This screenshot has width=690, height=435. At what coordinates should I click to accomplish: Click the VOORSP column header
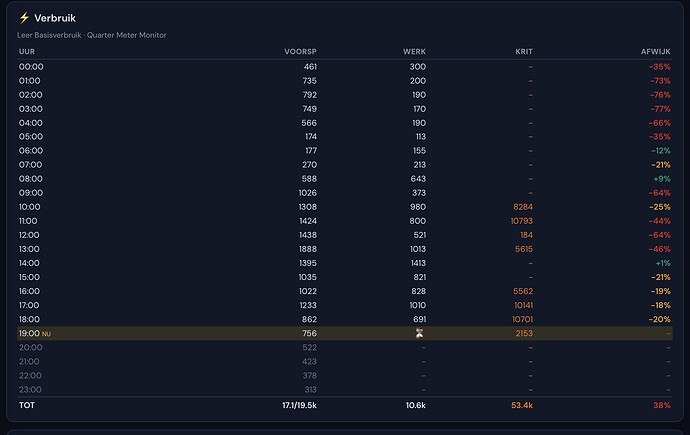point(301,51)
